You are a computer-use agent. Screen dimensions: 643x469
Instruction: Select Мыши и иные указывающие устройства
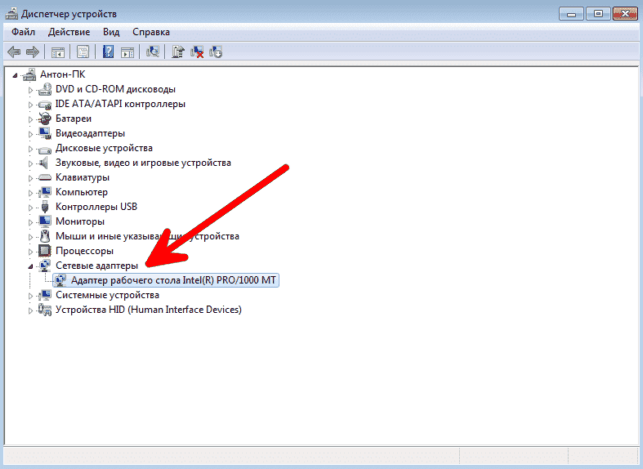click(147, 236)
